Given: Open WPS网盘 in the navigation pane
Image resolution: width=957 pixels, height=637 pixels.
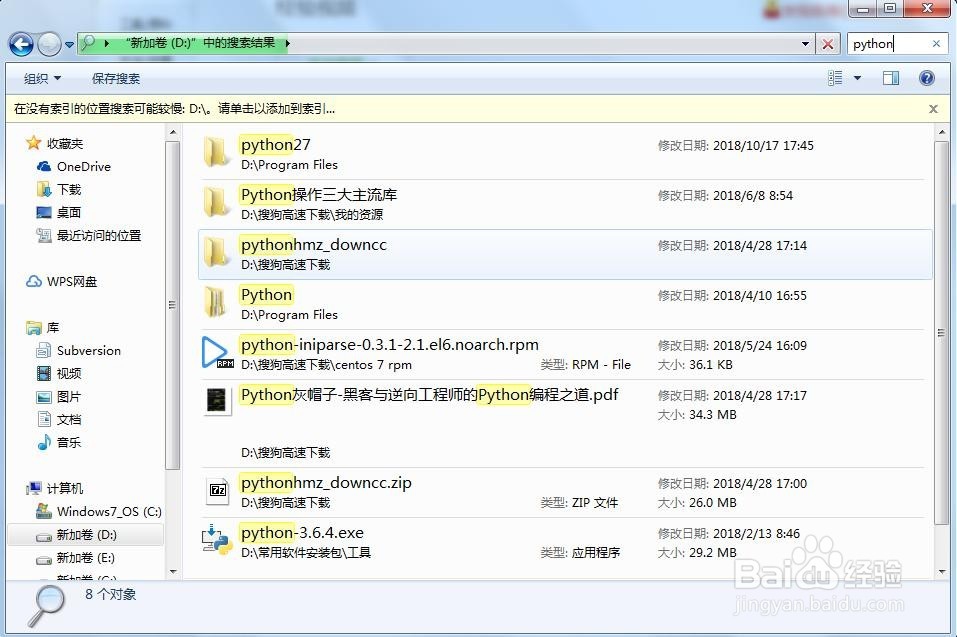Looking at the screenshot, I should (x=61, y=281).
